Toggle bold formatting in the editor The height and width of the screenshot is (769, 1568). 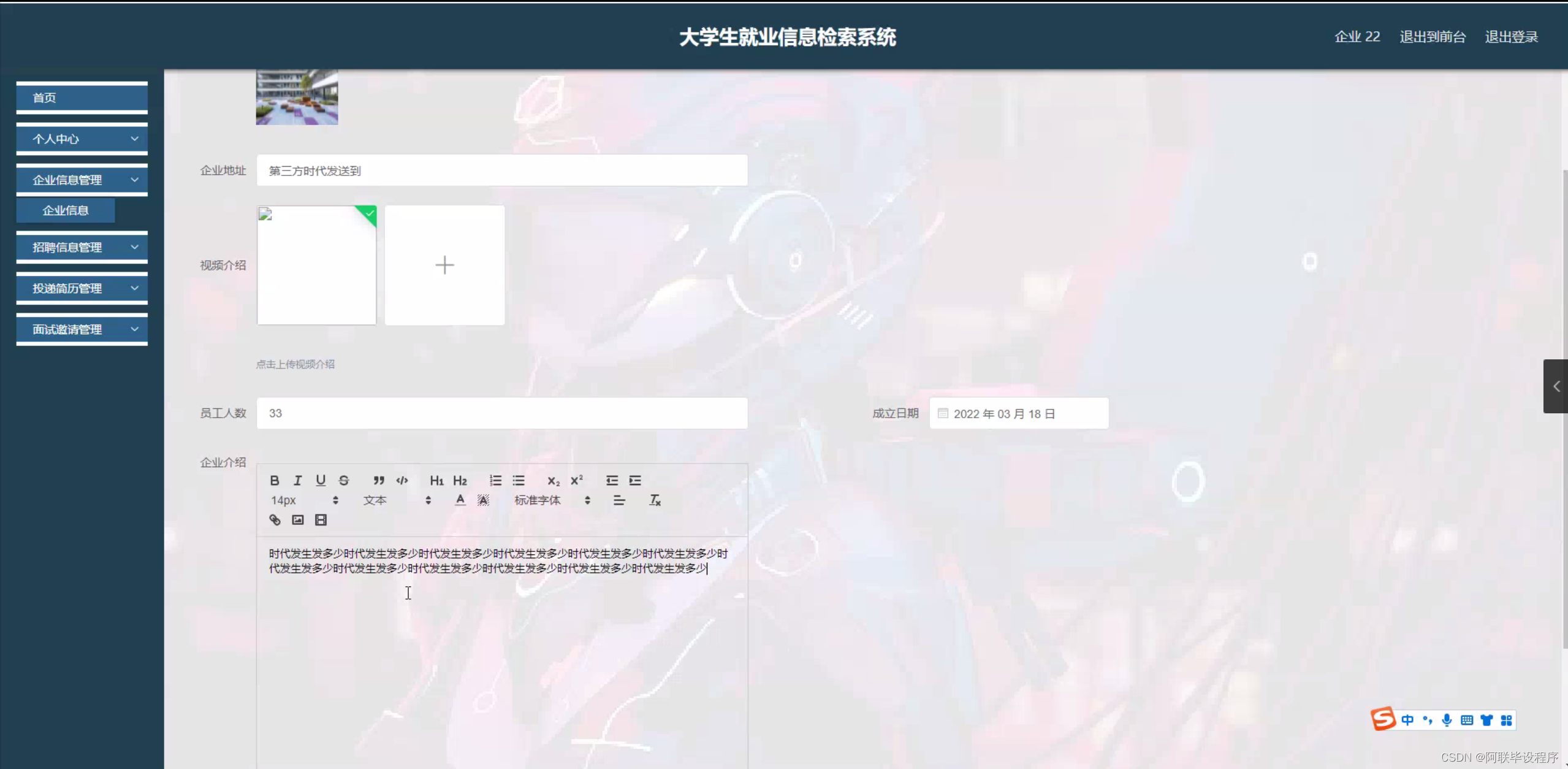point(275,480)
